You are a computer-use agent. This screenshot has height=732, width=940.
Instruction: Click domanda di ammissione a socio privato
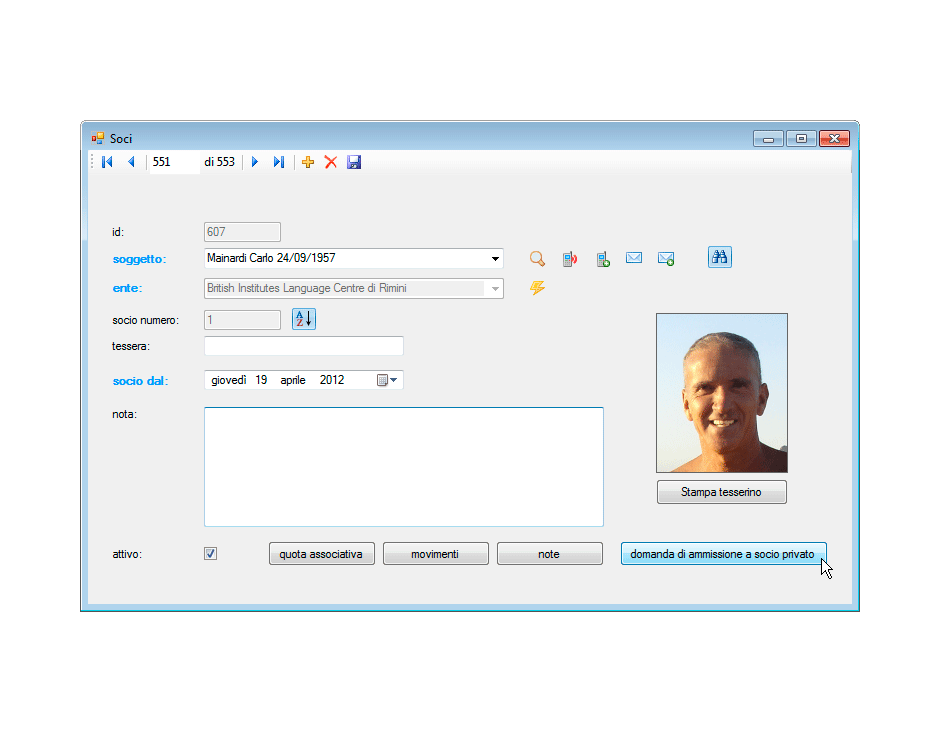tap(724, 554)
